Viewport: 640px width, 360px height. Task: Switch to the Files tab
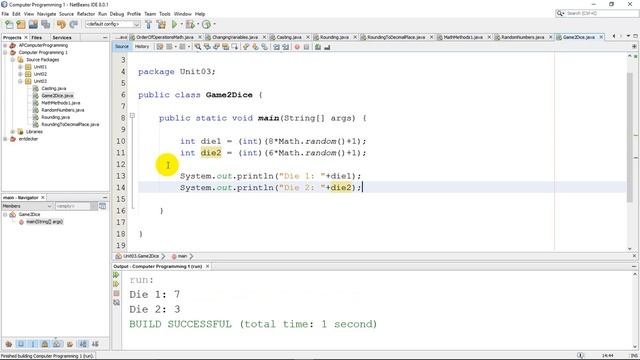[x=37, y=37]
